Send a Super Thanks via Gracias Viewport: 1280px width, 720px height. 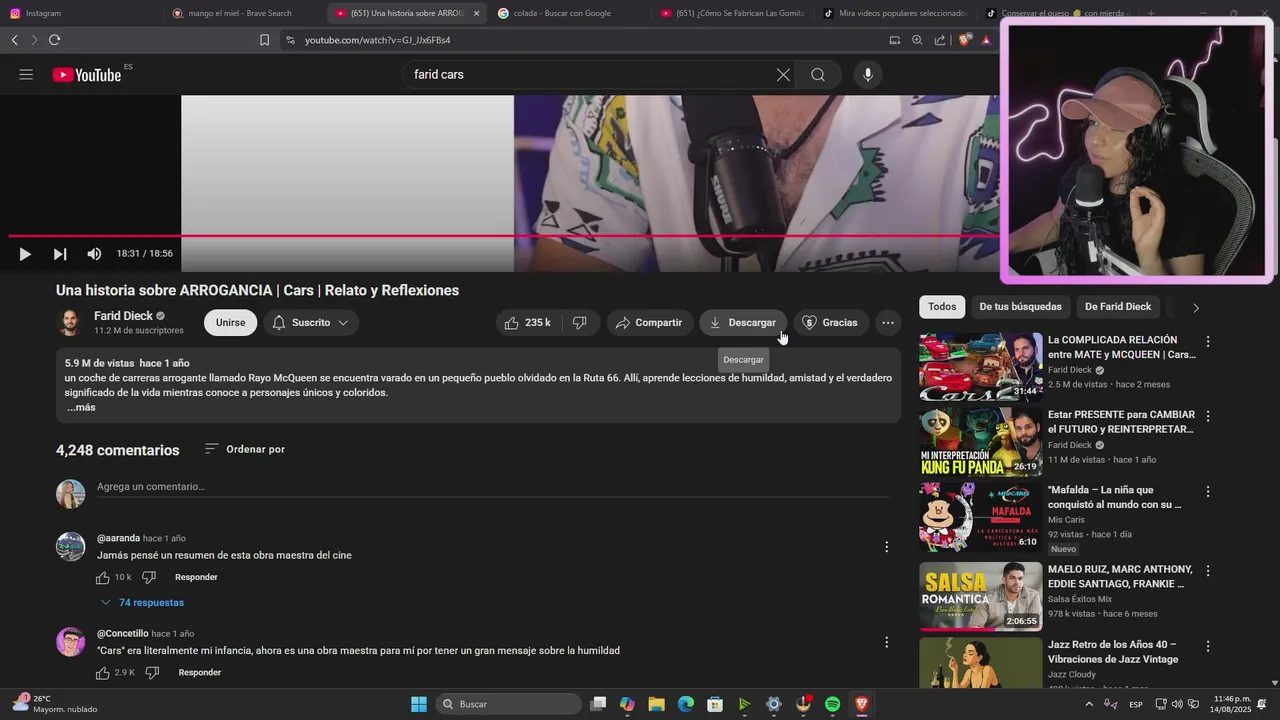[830, 323]
